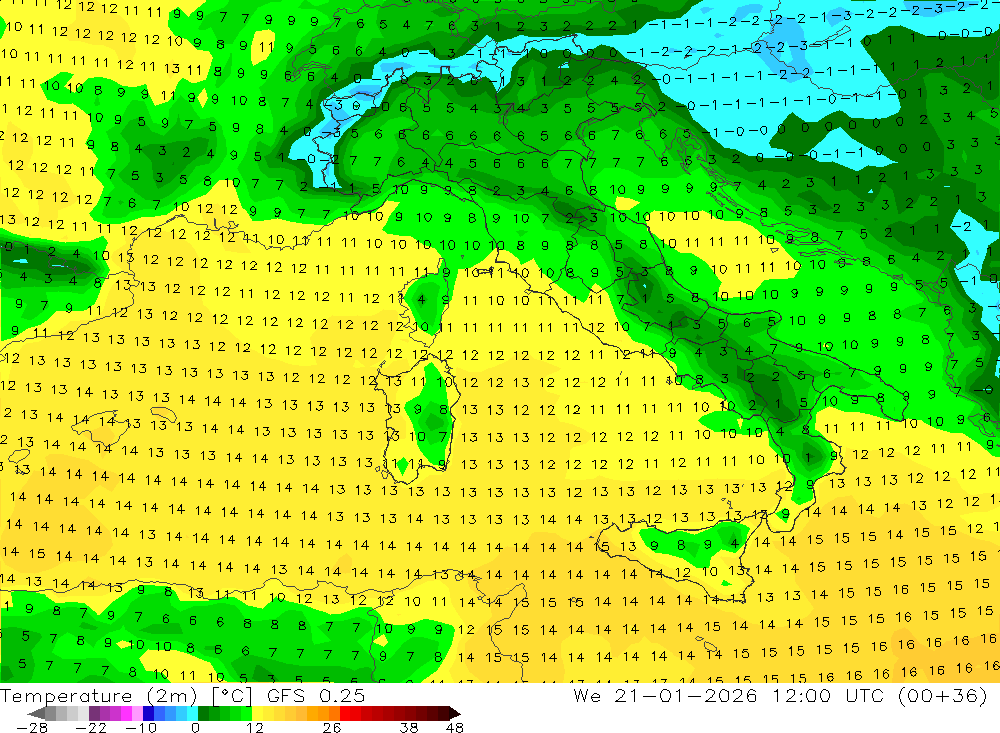Select the darkest green legend swatch above 0
This screenshot has height=733, width=1000.
(203, 713)
